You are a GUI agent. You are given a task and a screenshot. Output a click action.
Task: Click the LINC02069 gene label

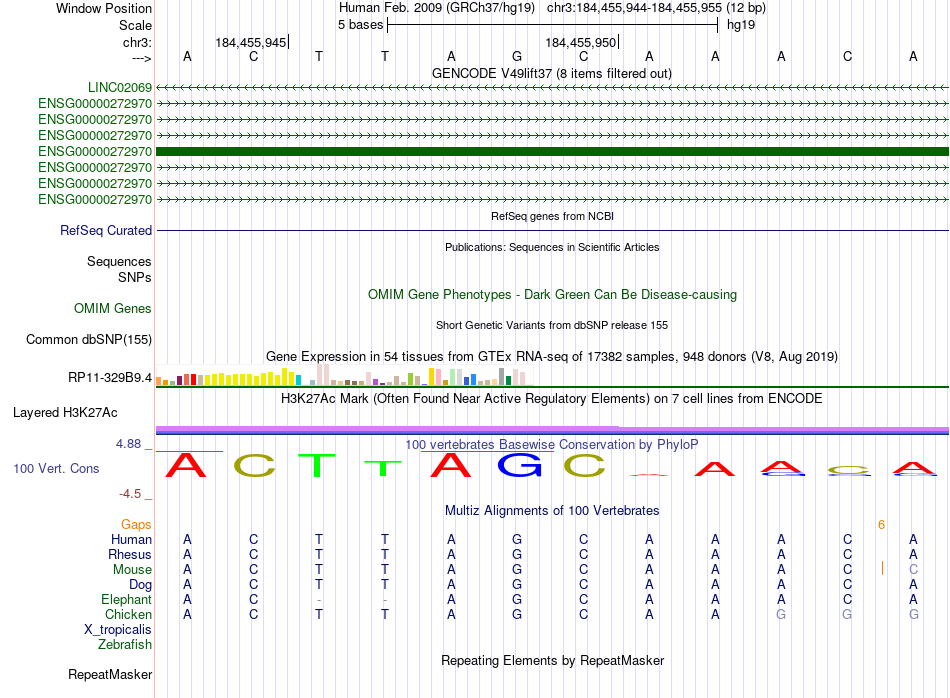coord(119,87)
